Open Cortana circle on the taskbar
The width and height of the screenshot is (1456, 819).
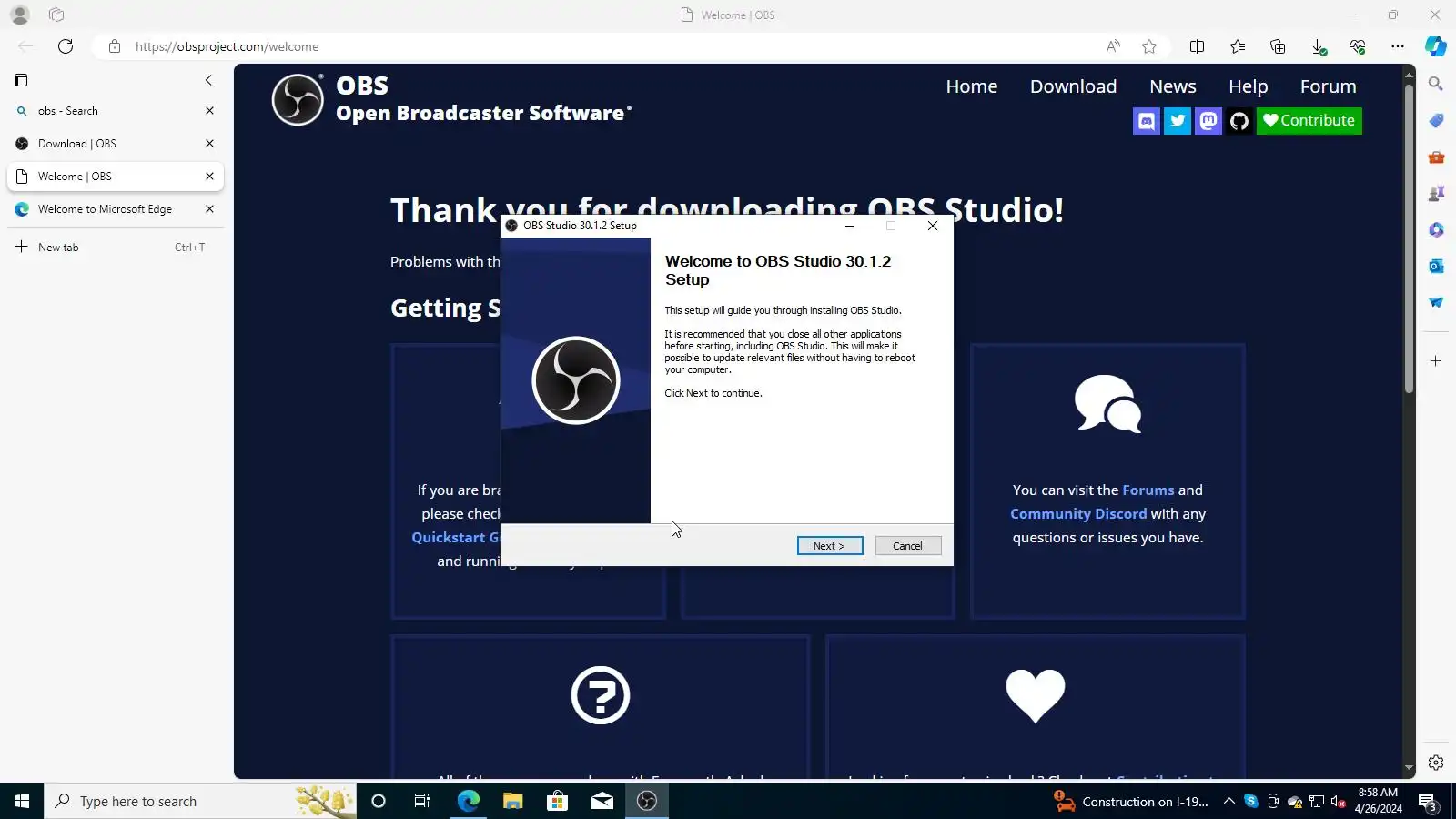pos(379,801)
